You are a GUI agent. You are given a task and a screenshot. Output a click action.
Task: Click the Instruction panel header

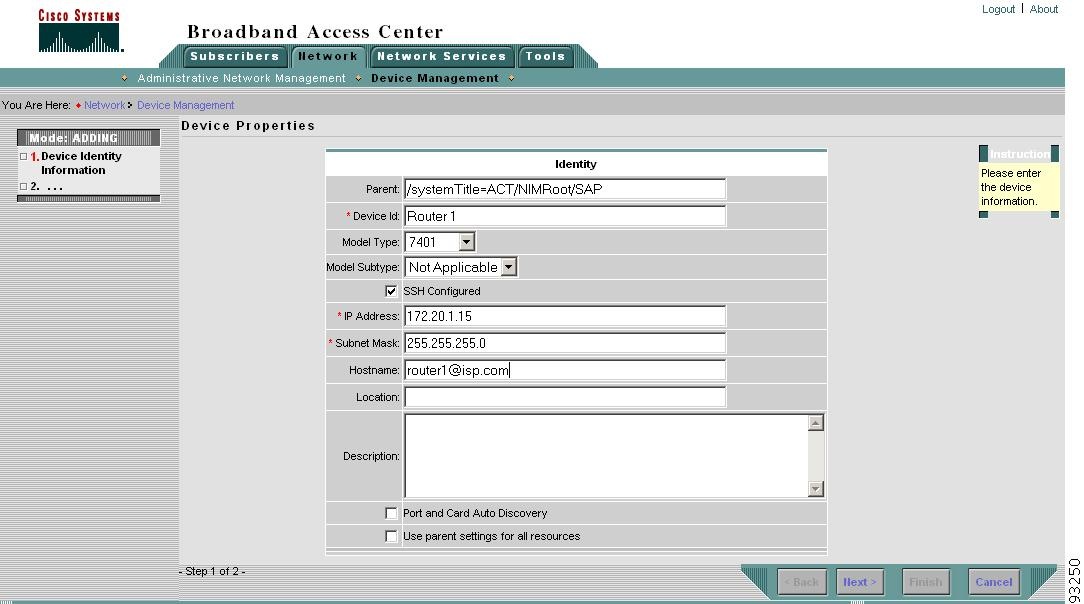[x=1019, y=153]
